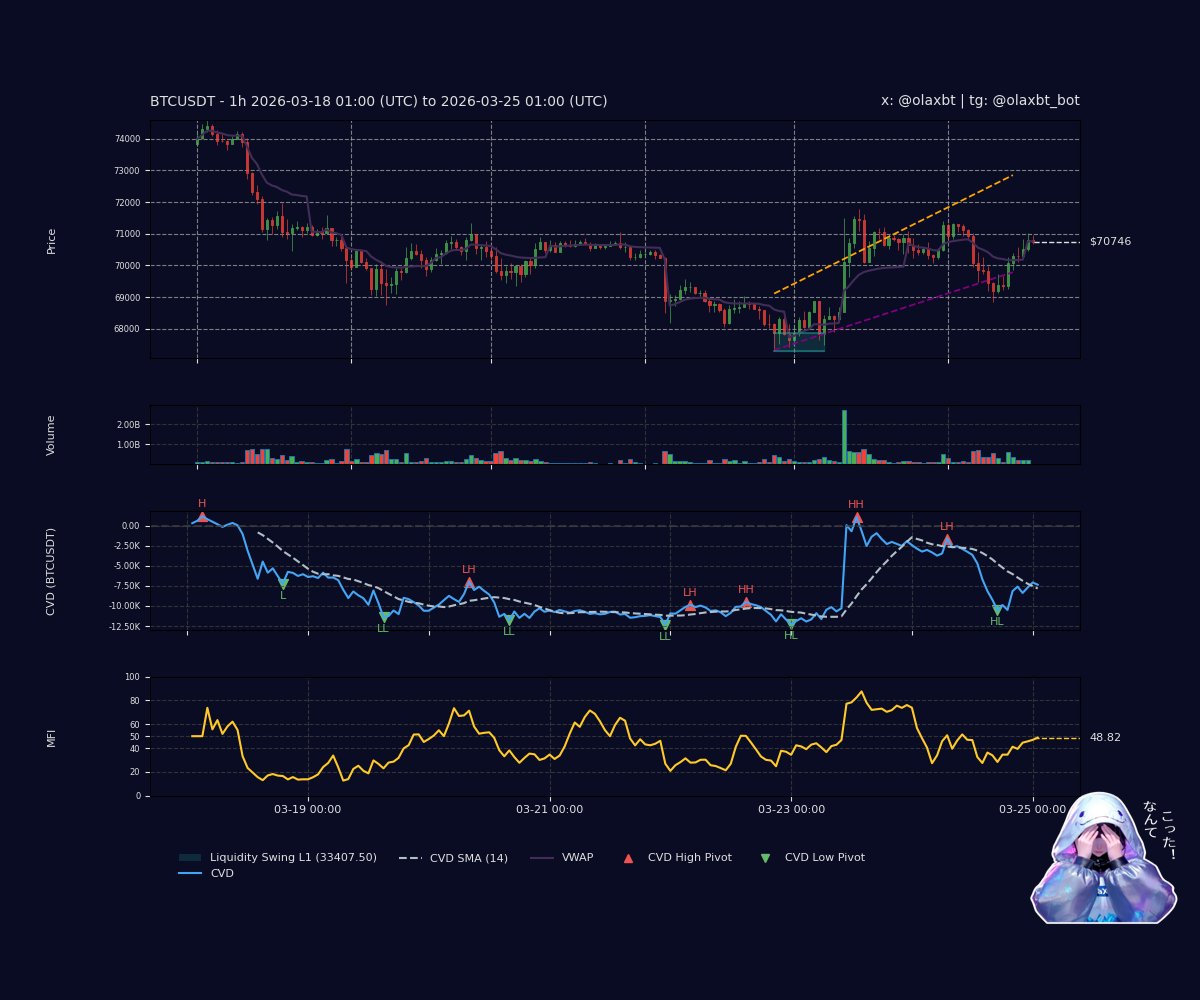Viewport: 1200px width, 1000px height.
Task: Click the 70000 price axis label
Action: pos(127,266)
